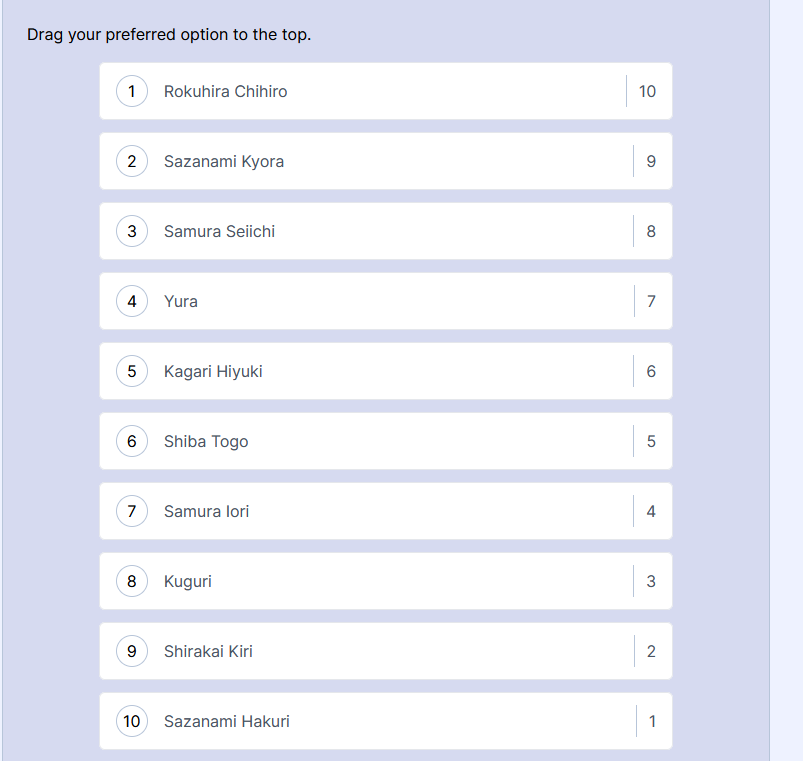Select the Sazanami Hakuri option
Viewport: 803px width, 761px height.
pos(227,722)
